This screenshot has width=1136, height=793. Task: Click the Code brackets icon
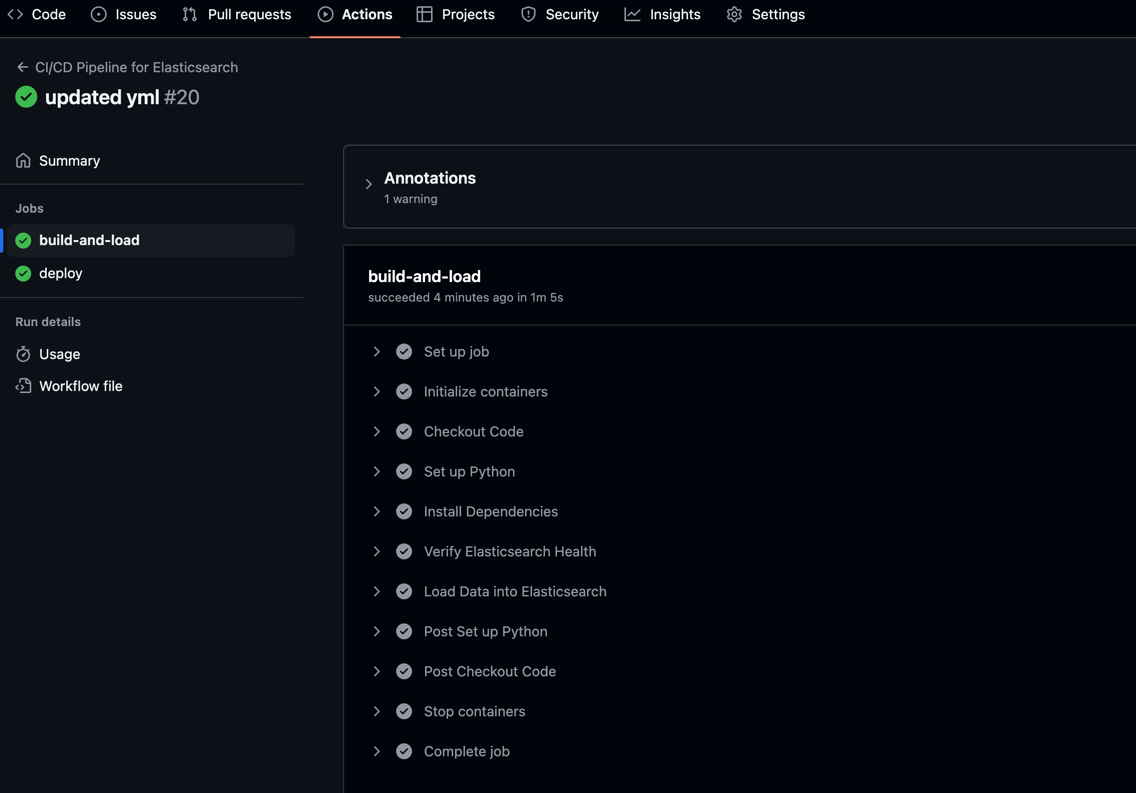[x=15, y=14]
